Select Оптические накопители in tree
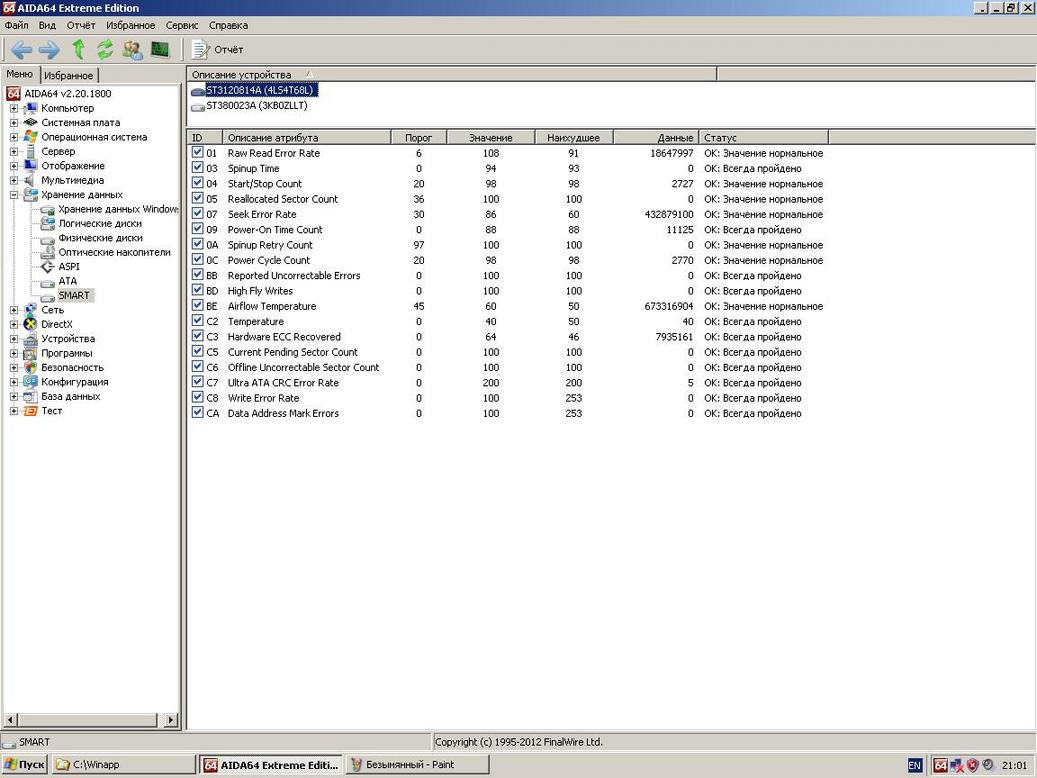Viewport: 1037px width, 778px height. [114, 252]
